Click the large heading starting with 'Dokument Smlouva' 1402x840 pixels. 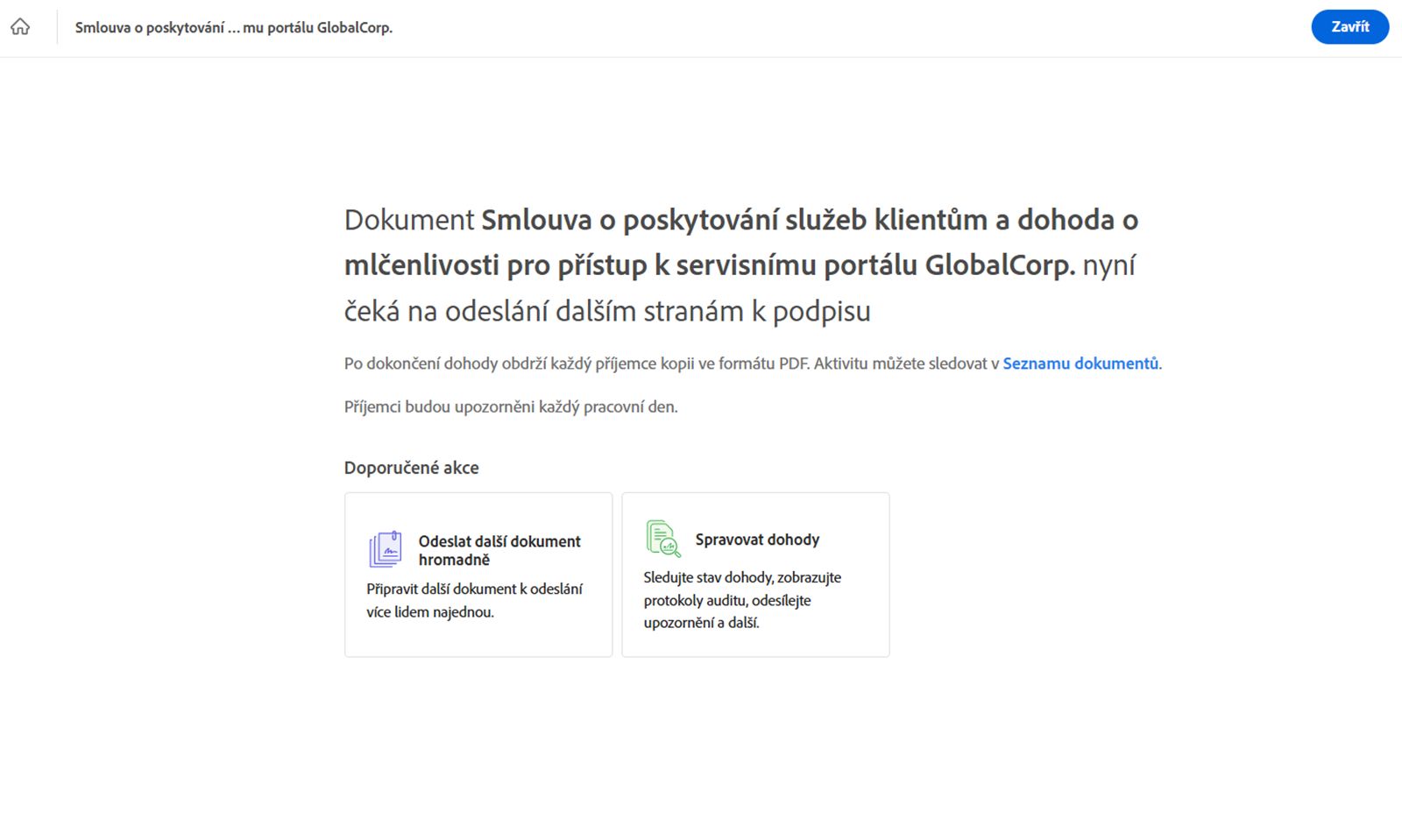click(x=741, y=265)
